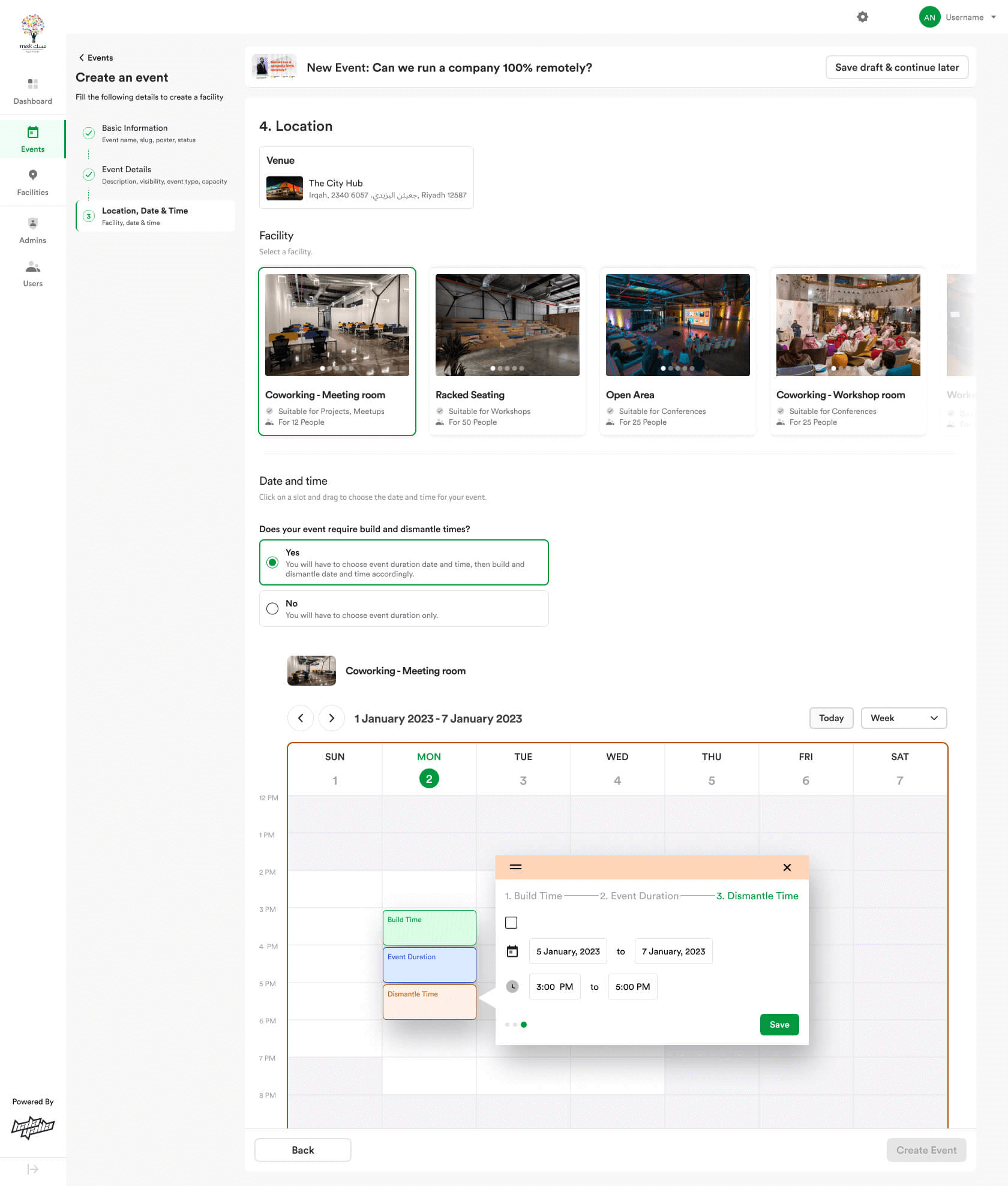Click the AN user avatar
The image size is (1008, 1186).
click(929, 17)
